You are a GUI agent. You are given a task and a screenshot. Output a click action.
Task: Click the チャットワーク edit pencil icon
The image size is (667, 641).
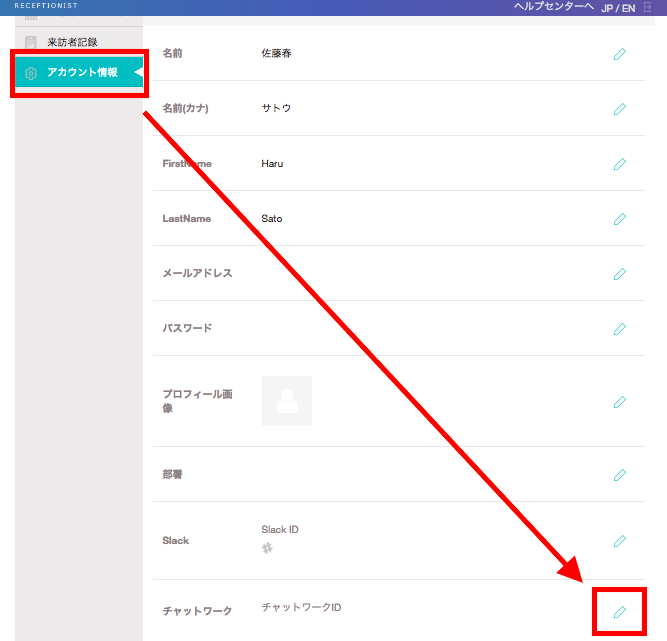pos(619,611)
